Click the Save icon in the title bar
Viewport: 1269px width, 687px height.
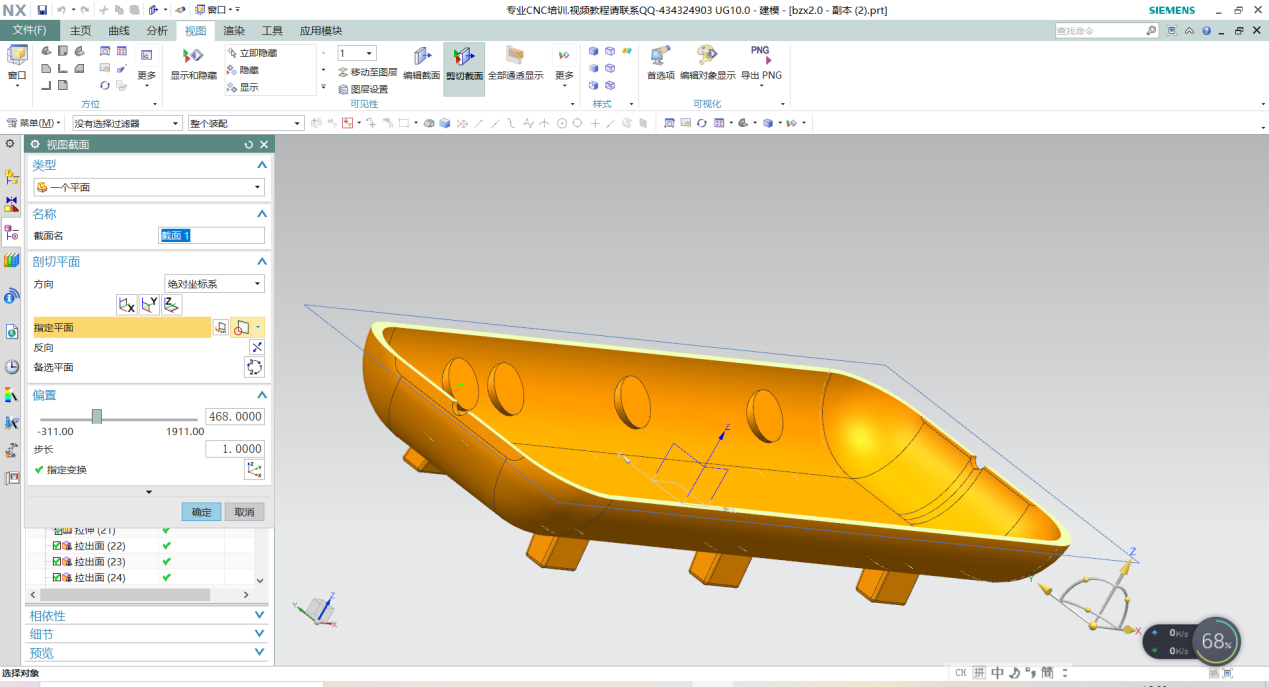tap(42, 10)
